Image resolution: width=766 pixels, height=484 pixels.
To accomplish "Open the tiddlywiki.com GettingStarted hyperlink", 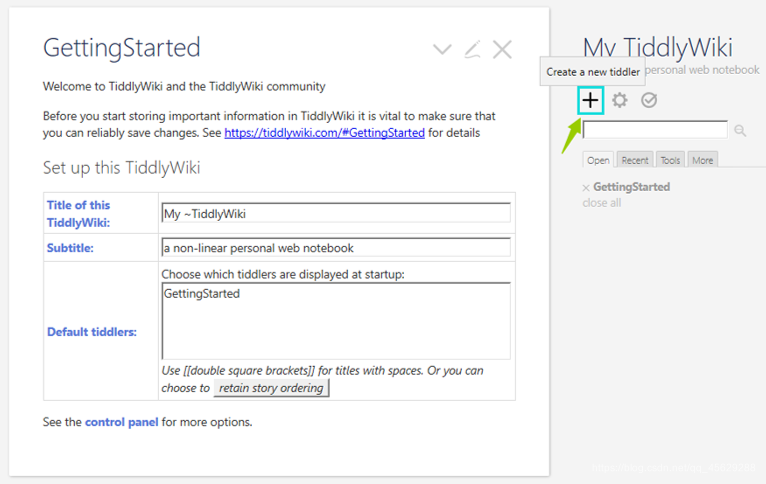I will (x=324, y=133).
